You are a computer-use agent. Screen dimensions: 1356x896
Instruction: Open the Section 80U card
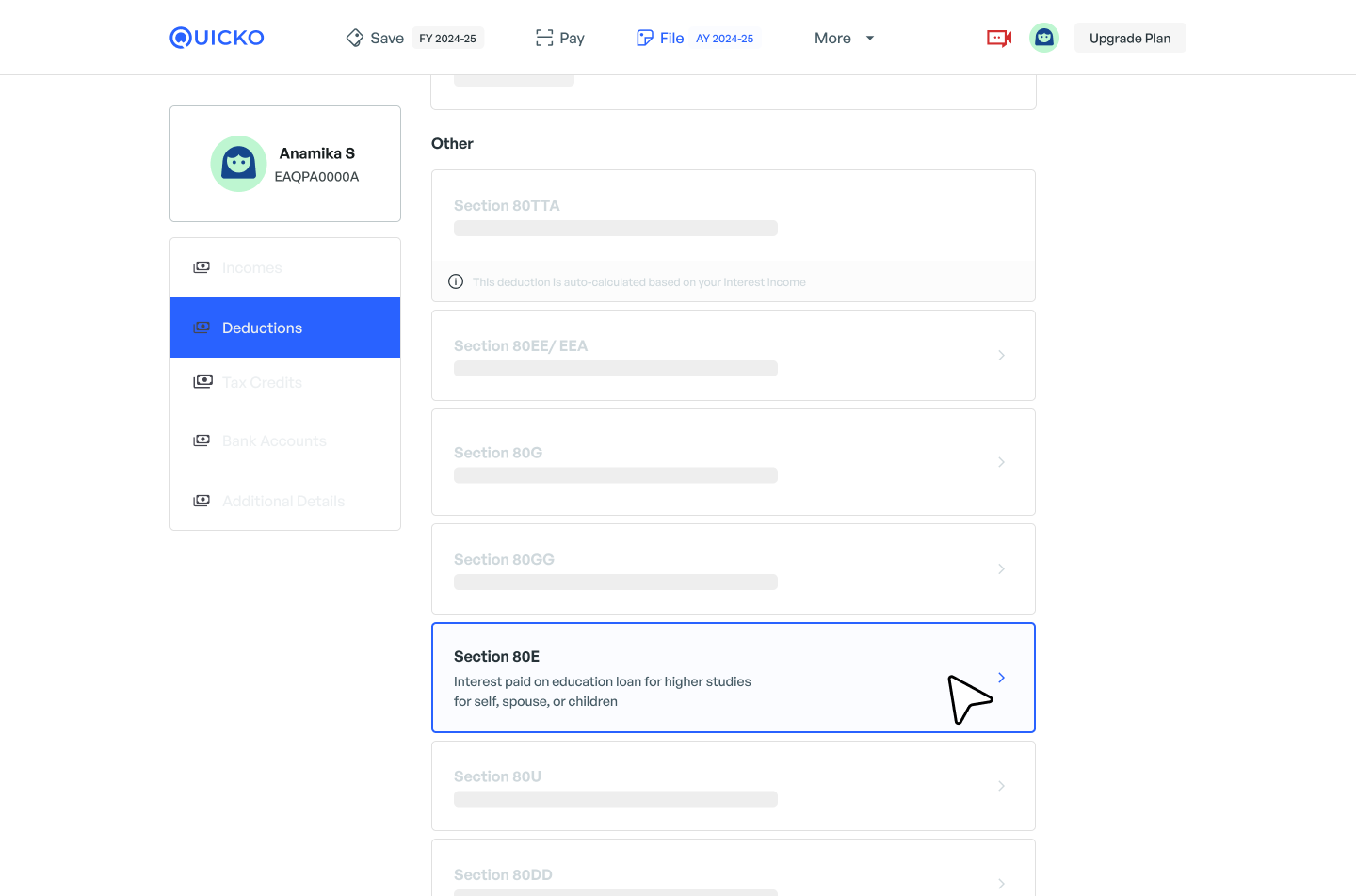(x=733, y=786)
